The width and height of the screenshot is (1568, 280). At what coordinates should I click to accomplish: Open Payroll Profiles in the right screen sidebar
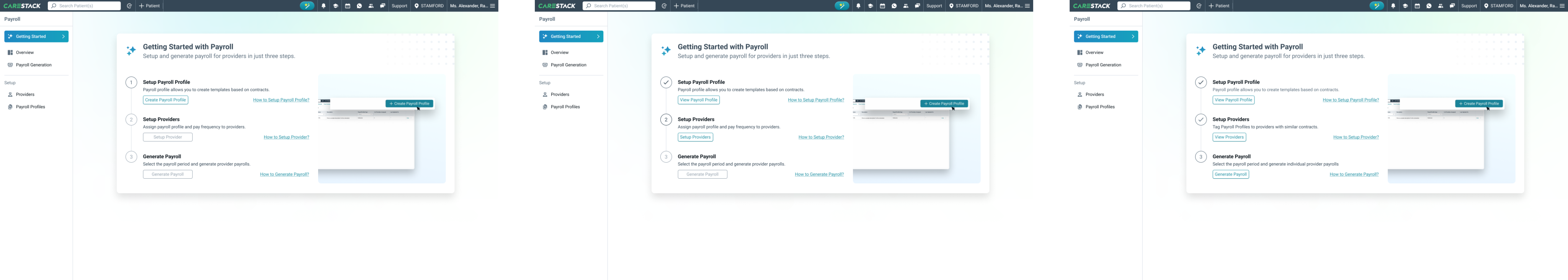click(1100, 106)
